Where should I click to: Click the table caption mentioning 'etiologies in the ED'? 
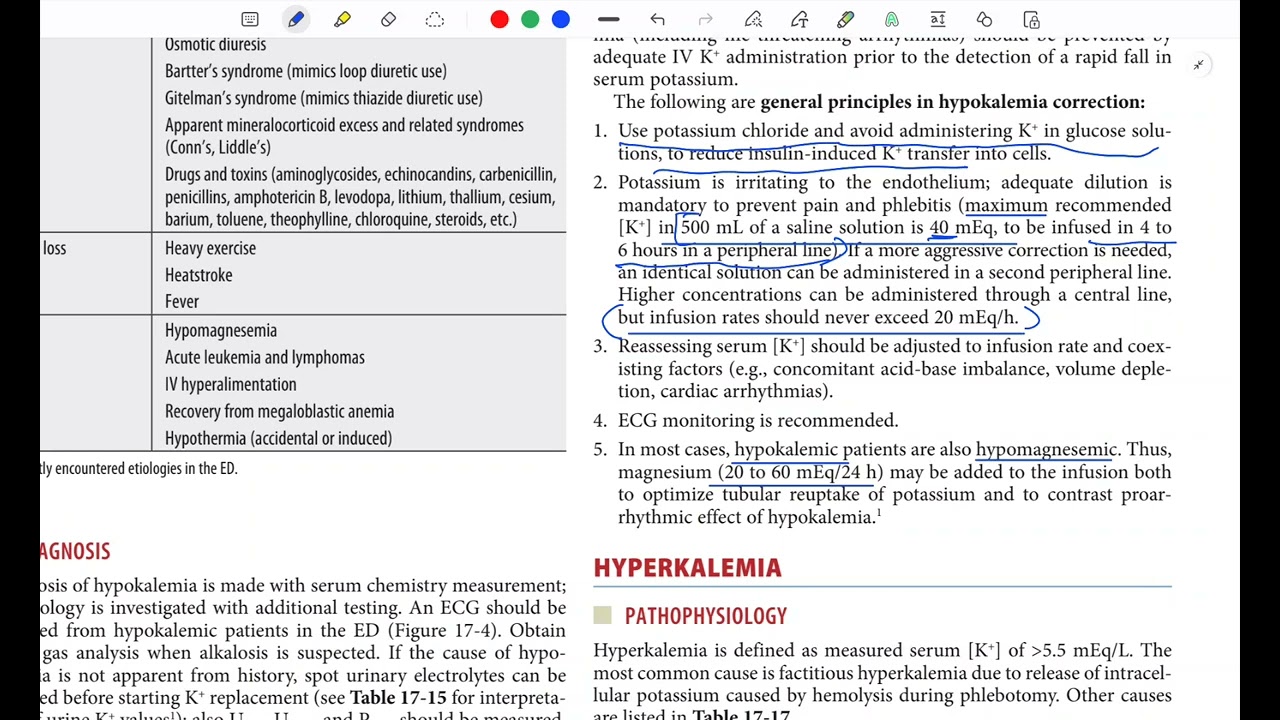[138, 468]
